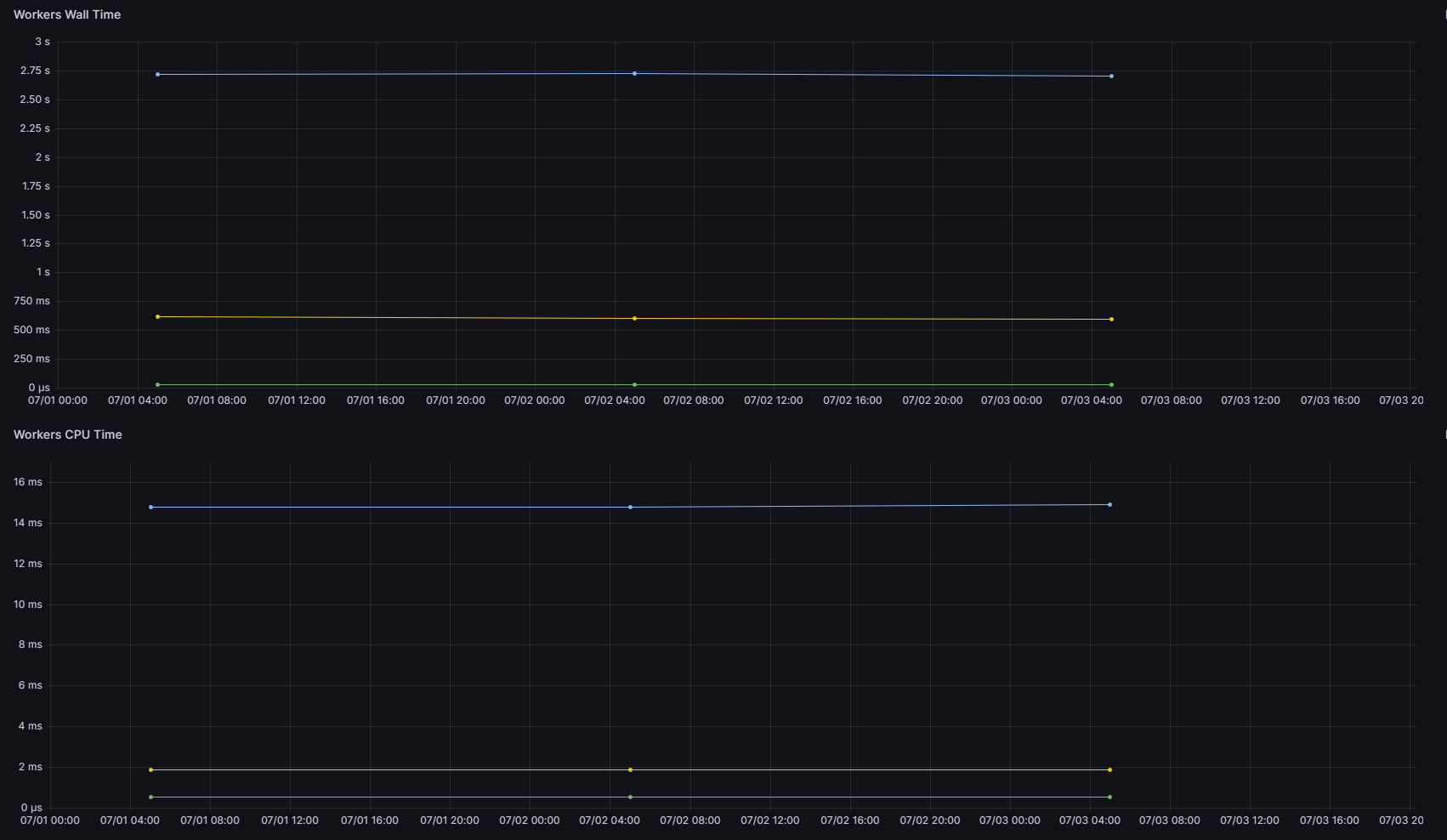
Task: Click the "2.50 s" y-axis label
Action: tap(35, 99)
